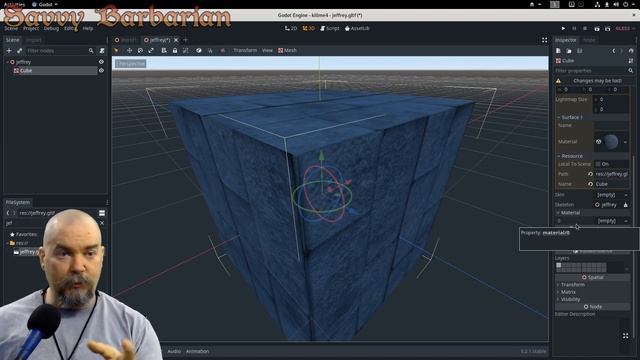Open the Material 0 empty dropdown
Screen dimensions: 640x360
tap(611, 221)
